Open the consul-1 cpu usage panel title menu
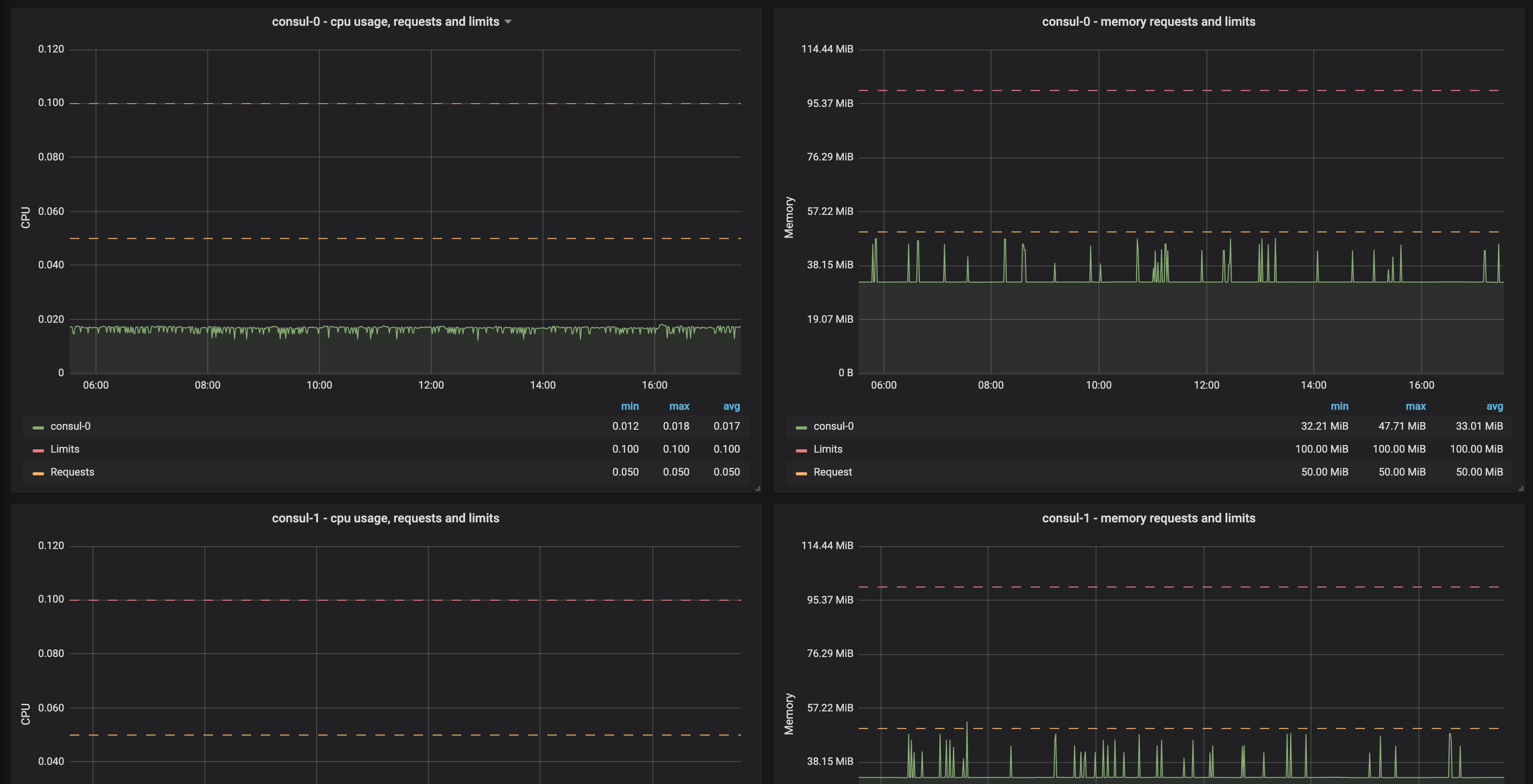This screenshot has width=1533, height=784. 385,518
